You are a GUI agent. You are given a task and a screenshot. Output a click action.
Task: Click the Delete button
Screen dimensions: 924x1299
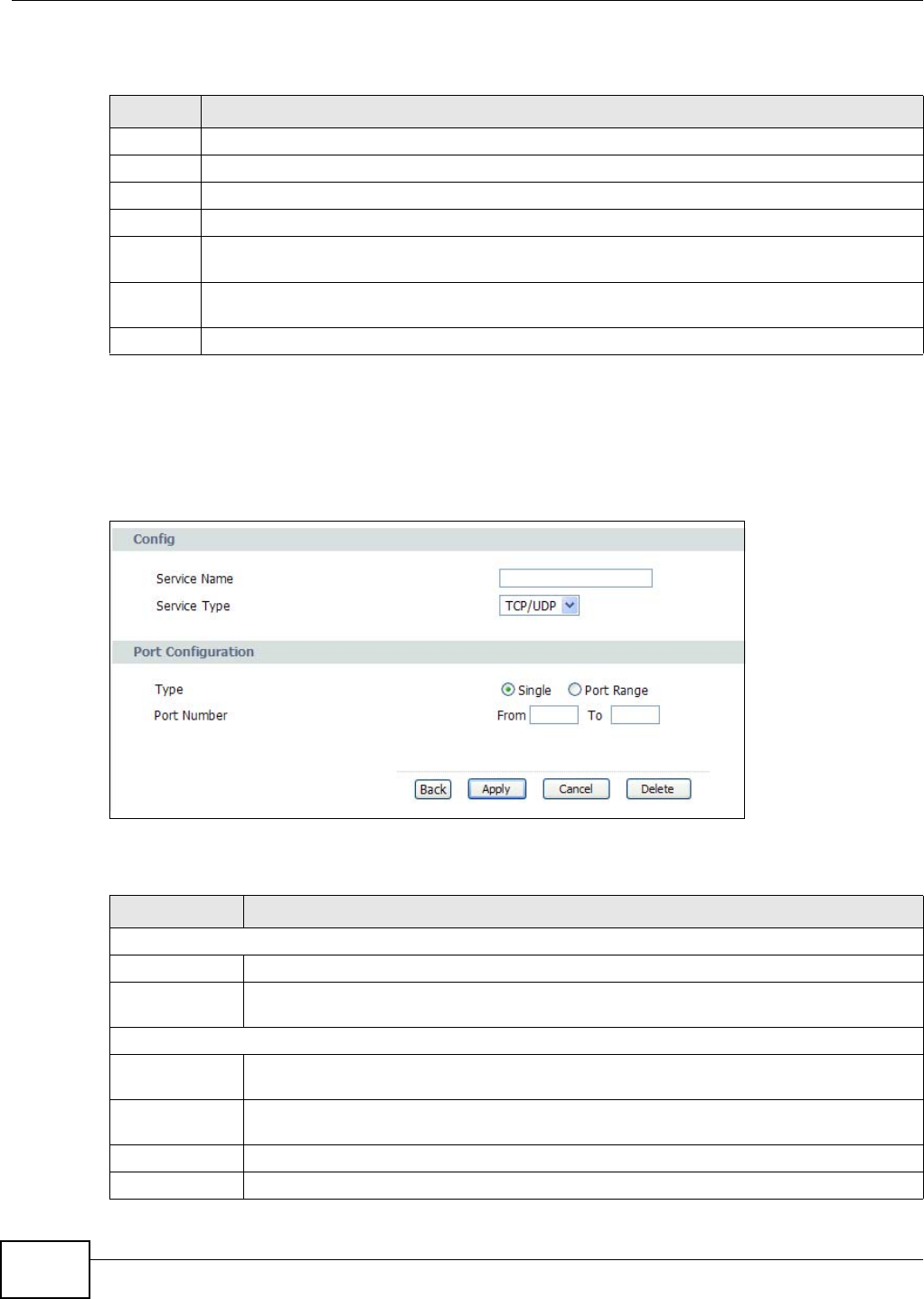pos(657,789)
